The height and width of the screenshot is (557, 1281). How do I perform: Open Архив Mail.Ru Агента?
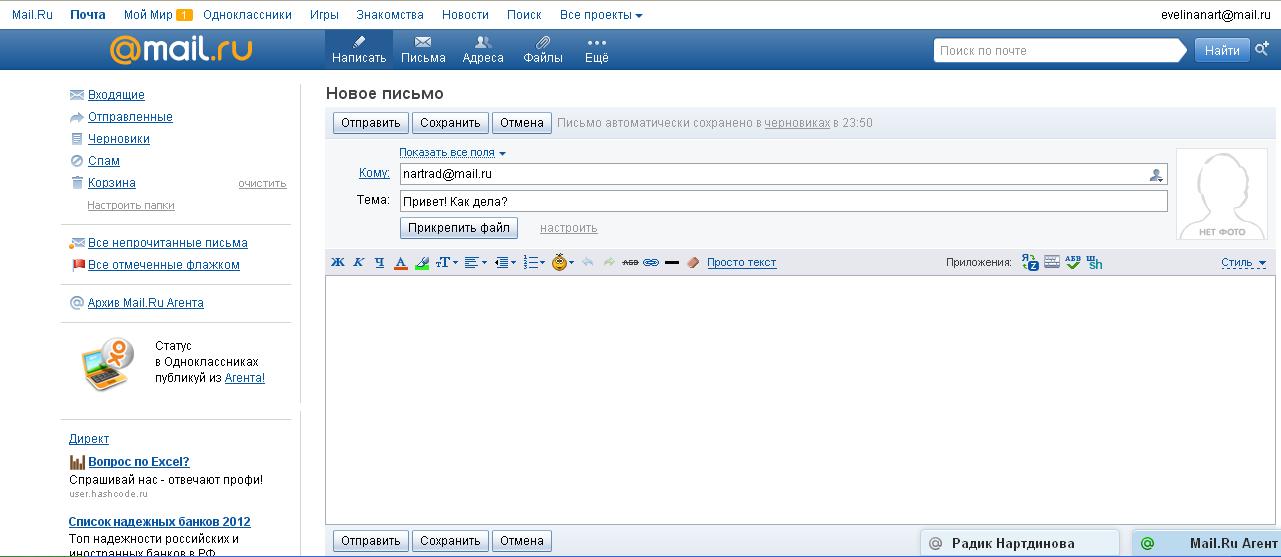(x=146, y=303)
